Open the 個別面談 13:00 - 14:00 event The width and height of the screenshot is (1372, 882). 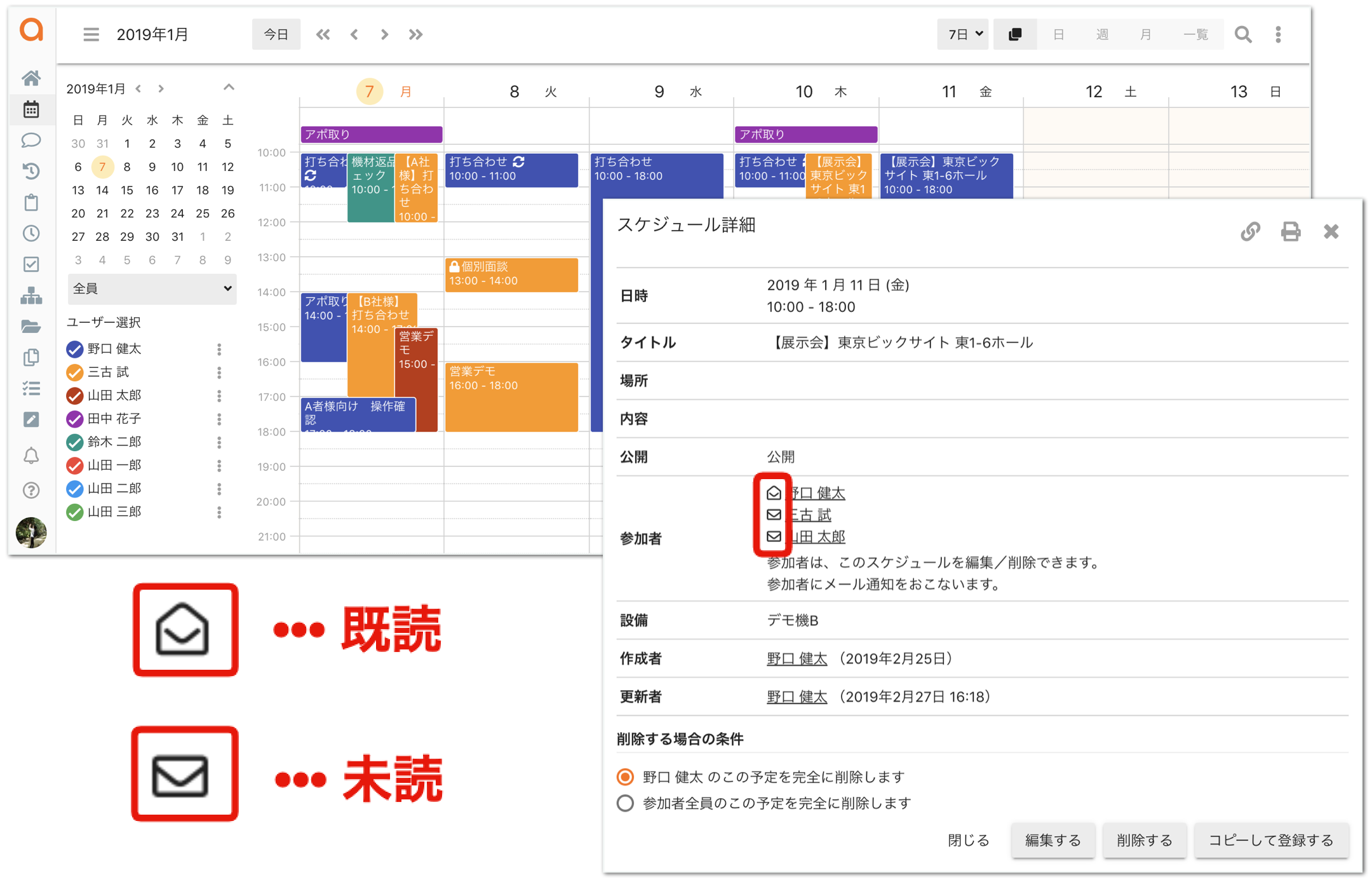(511, 275)
